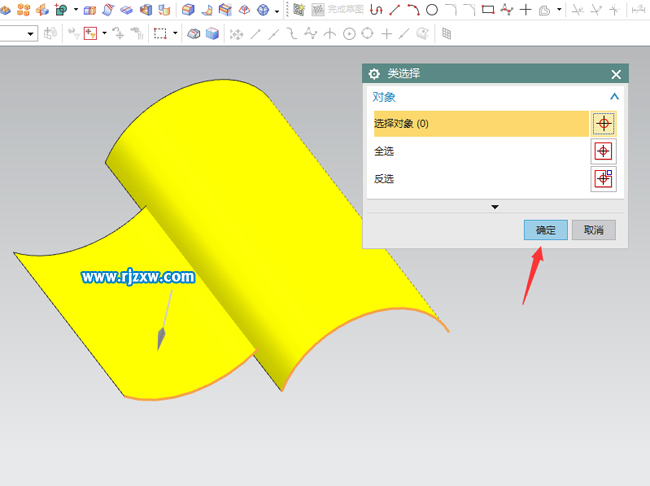Close the 类选择 dialog
The image size is (650, 486).
coord(616,74)
